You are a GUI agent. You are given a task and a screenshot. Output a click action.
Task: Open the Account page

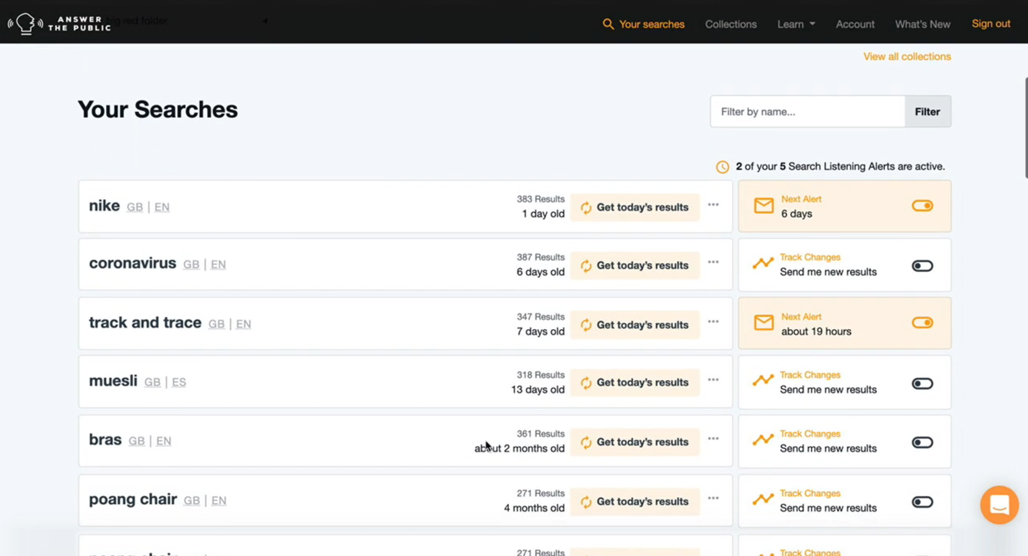point(855,24)
